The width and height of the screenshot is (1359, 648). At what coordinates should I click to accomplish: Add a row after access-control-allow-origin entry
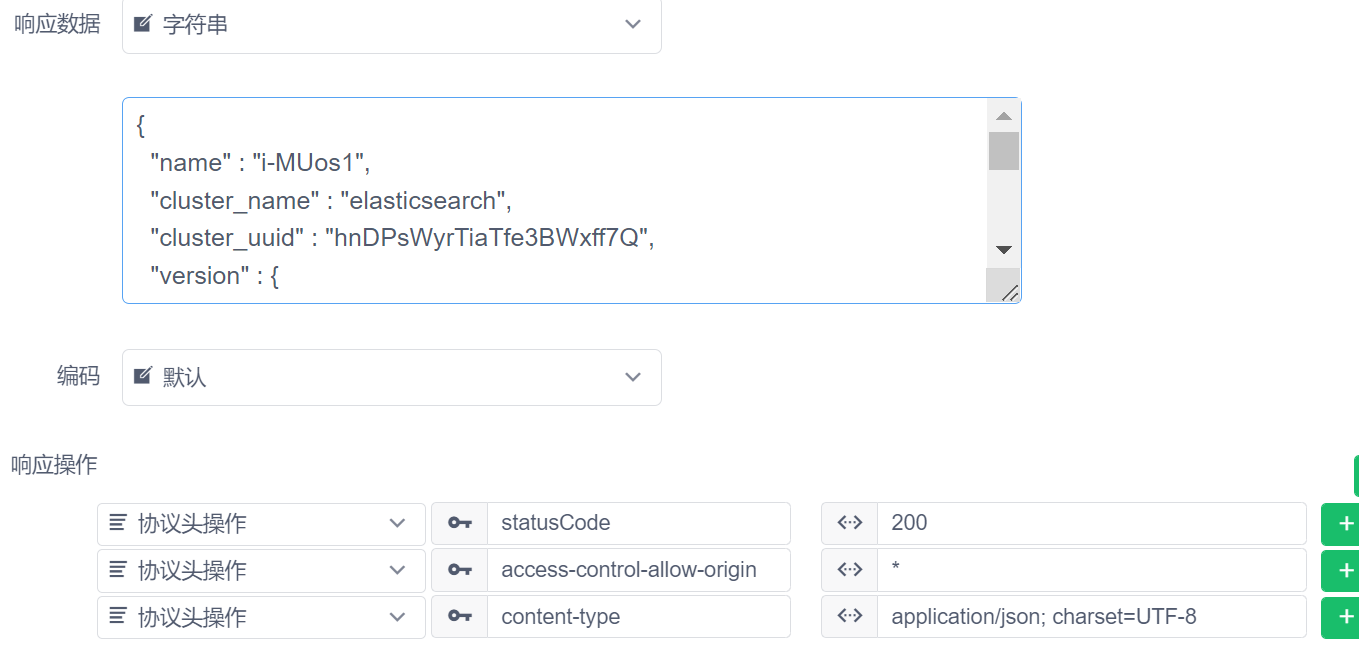tap(1343, 570)
